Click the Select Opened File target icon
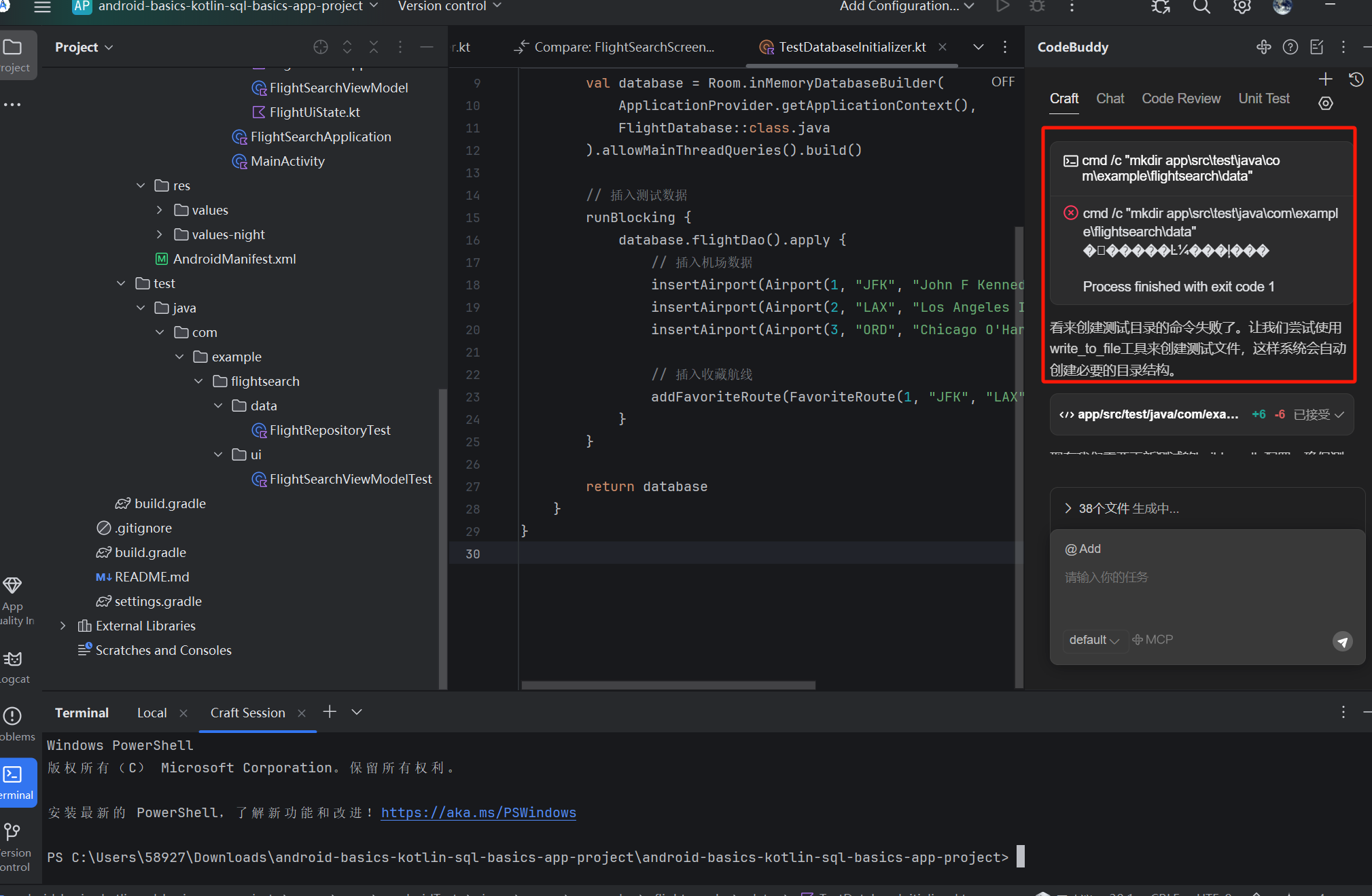This screenshot has height=896, width=1372. click(x=321, y=47)
